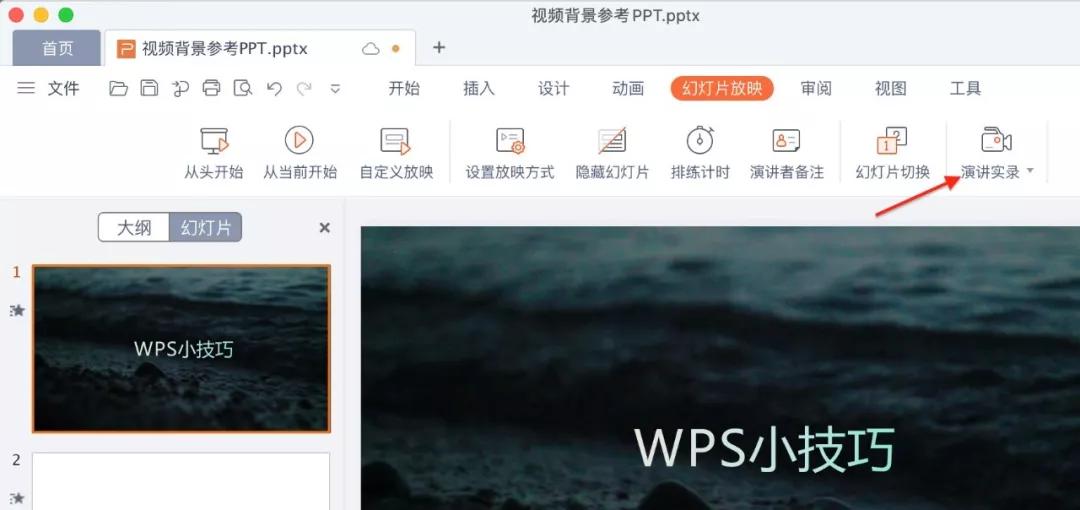This screenshot has height=510, width=1080.
Task: Click 隐藏幻灯片 to hide slide
Action: click(x=612, y=154)
